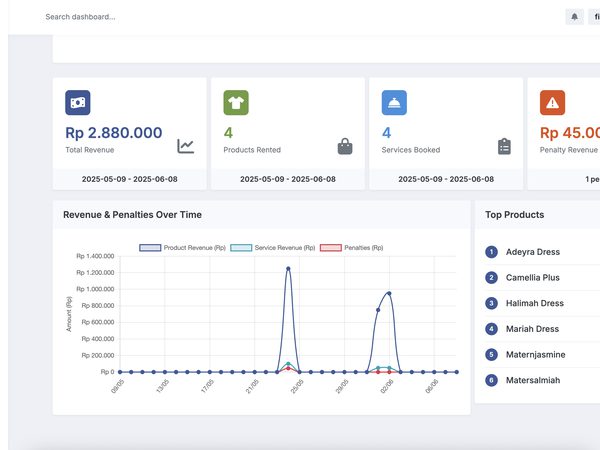Select Adeyra Dress in Top Products

533,252
